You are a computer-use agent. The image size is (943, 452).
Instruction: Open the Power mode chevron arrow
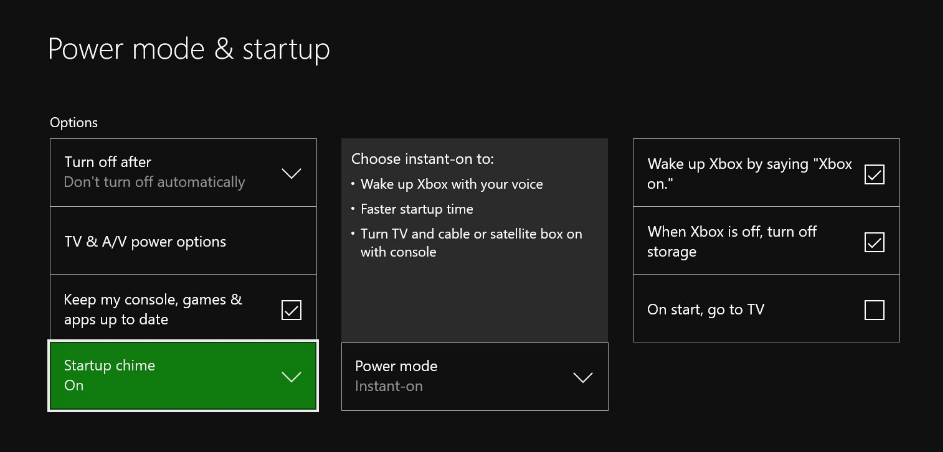(x=582, y=377)
